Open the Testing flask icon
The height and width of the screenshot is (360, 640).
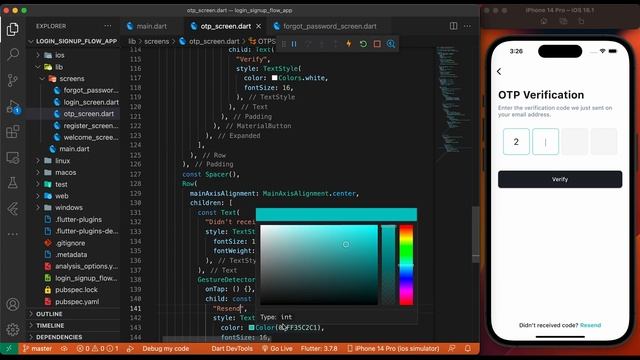[13, 182]
